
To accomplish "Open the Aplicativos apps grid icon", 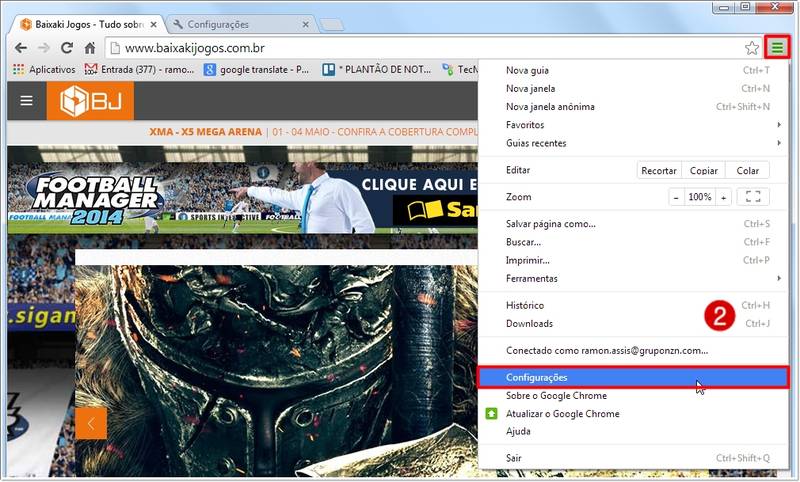I will pos(18,69).
